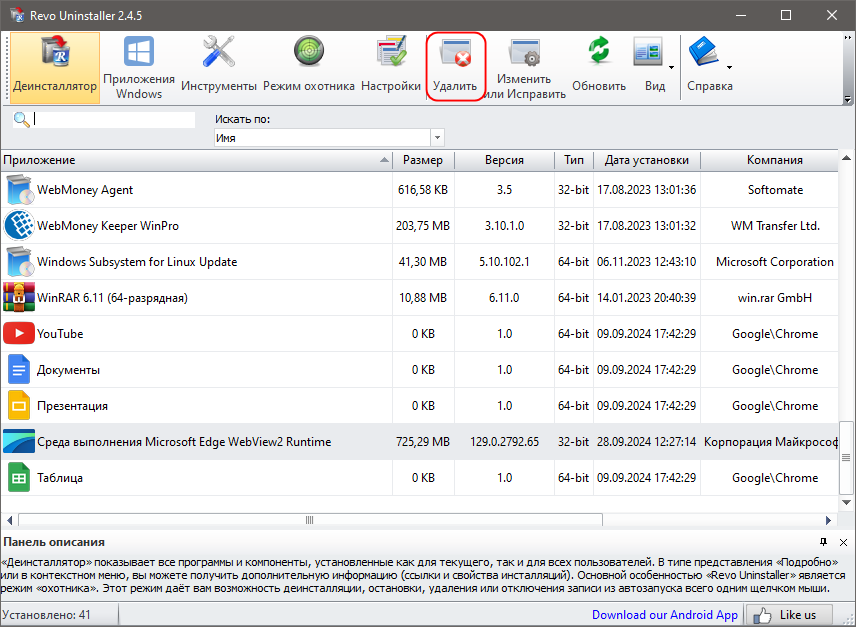856x627 pixels.
Task: Click the Презентация yellow slides icon
Action: (19, 405)
